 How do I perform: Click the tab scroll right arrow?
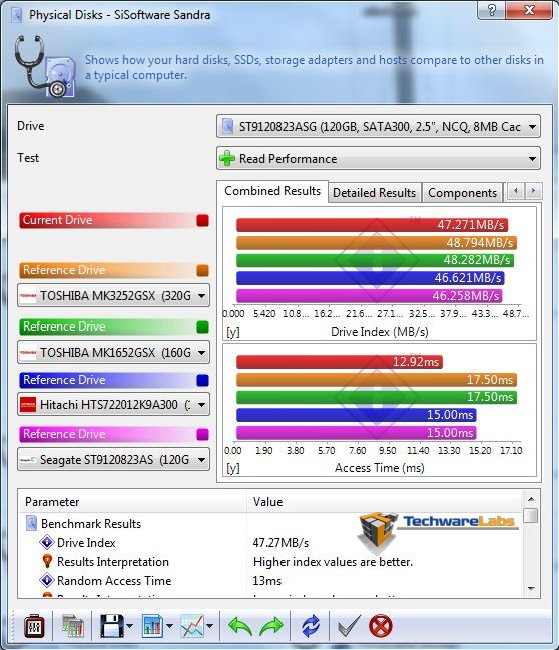click(x=533, y=191)
